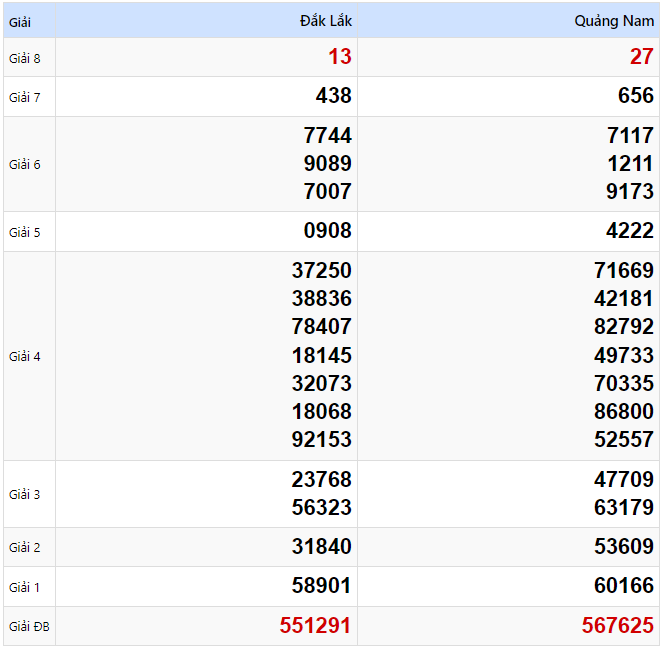The image size is (662, 648).
Task: Click Quảng Nam special prize number 567625
Action: click(x=617, y=626)
